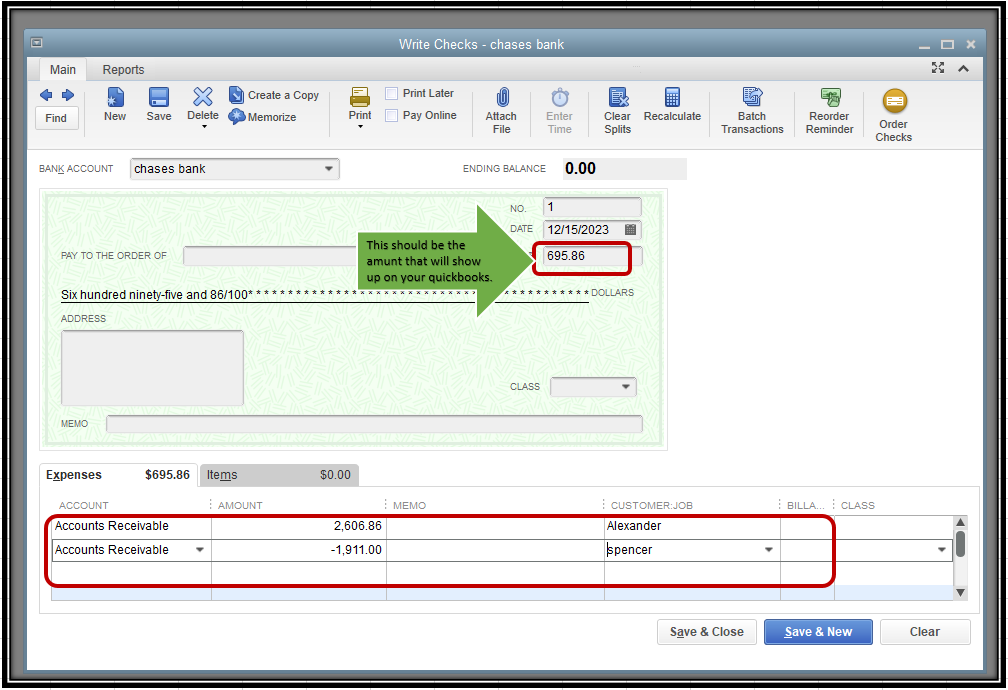Click the Order Checks icon
This screenshot has width=1008, height=690.
[893, 102]
